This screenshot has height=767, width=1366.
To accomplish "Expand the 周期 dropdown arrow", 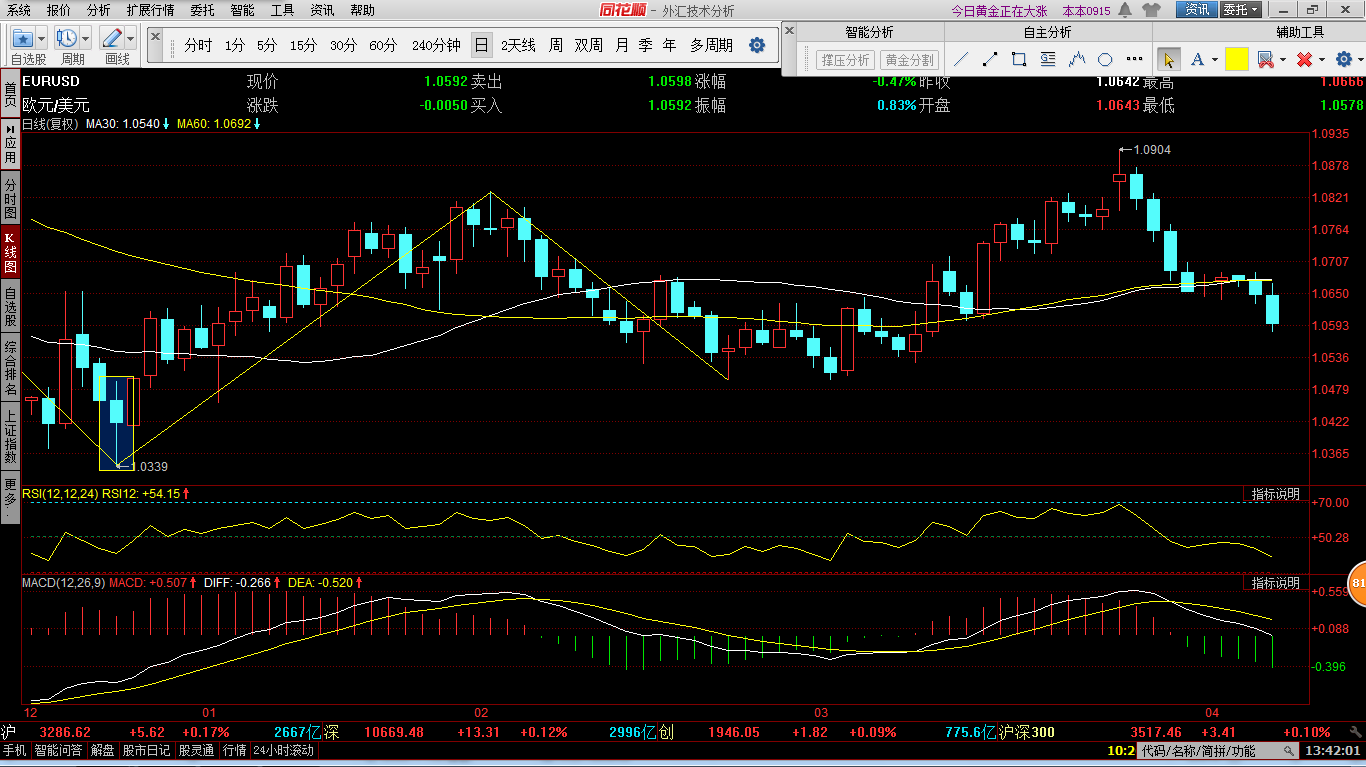I will [86, 39].
